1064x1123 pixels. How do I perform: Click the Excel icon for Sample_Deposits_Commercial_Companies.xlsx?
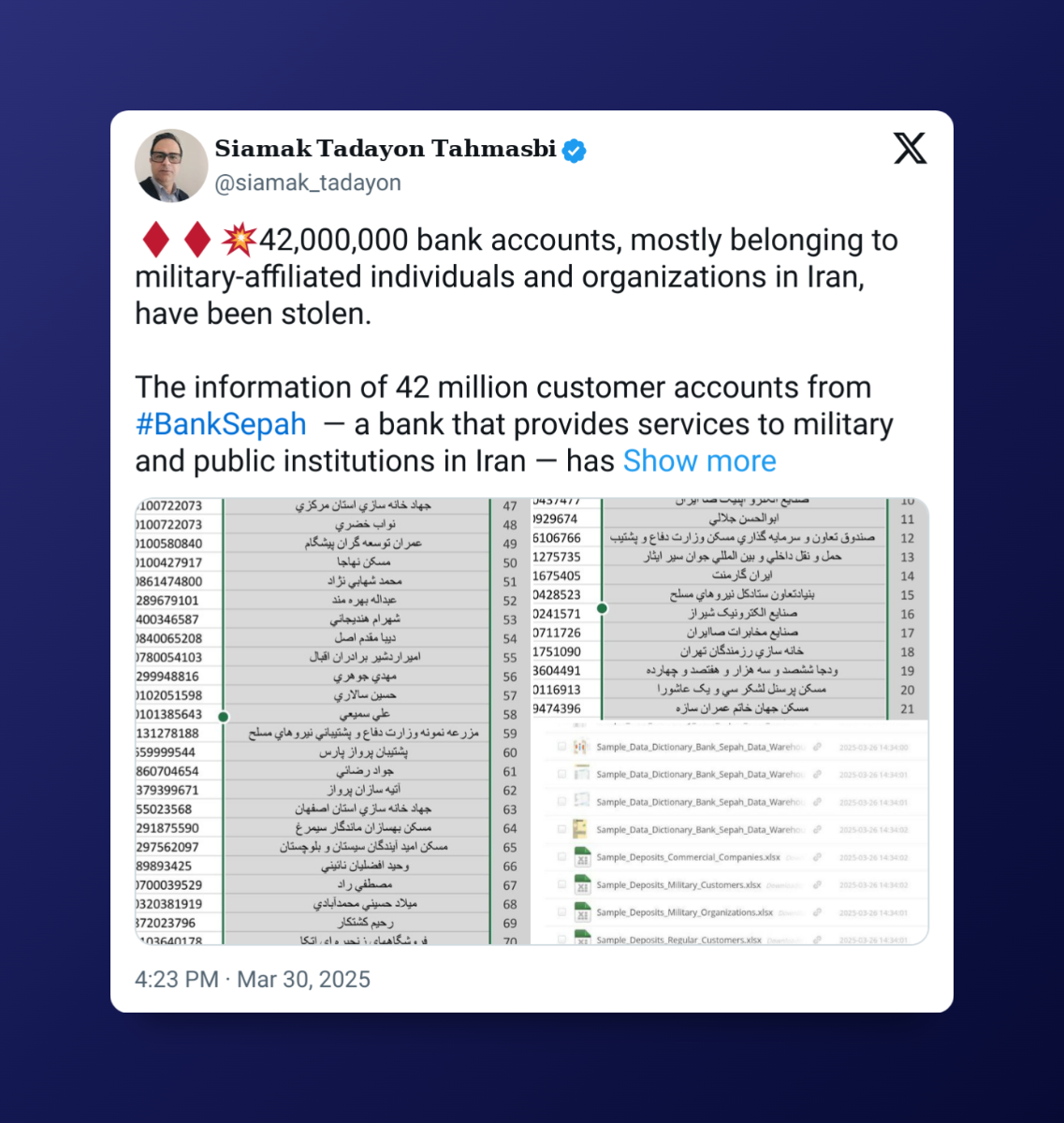pos(581,858)
